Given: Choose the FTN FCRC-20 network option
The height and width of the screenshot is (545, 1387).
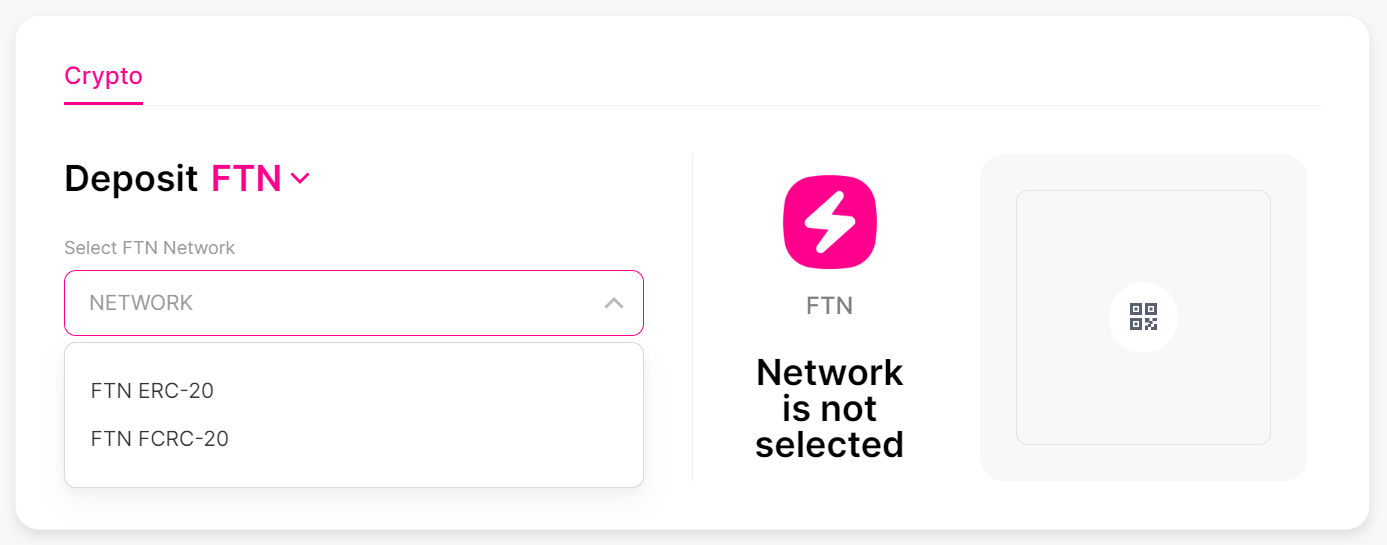Looking at the screenshot, I should [x=160, y=439].
